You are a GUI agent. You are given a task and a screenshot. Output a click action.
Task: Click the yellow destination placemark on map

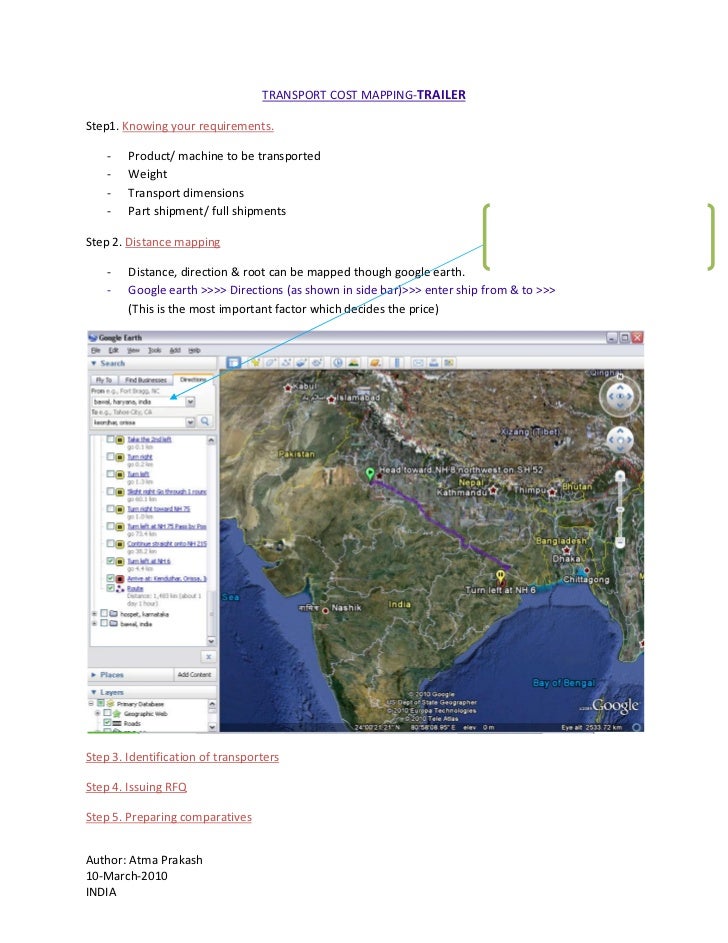pyautogui.click(x=500, y=576)
